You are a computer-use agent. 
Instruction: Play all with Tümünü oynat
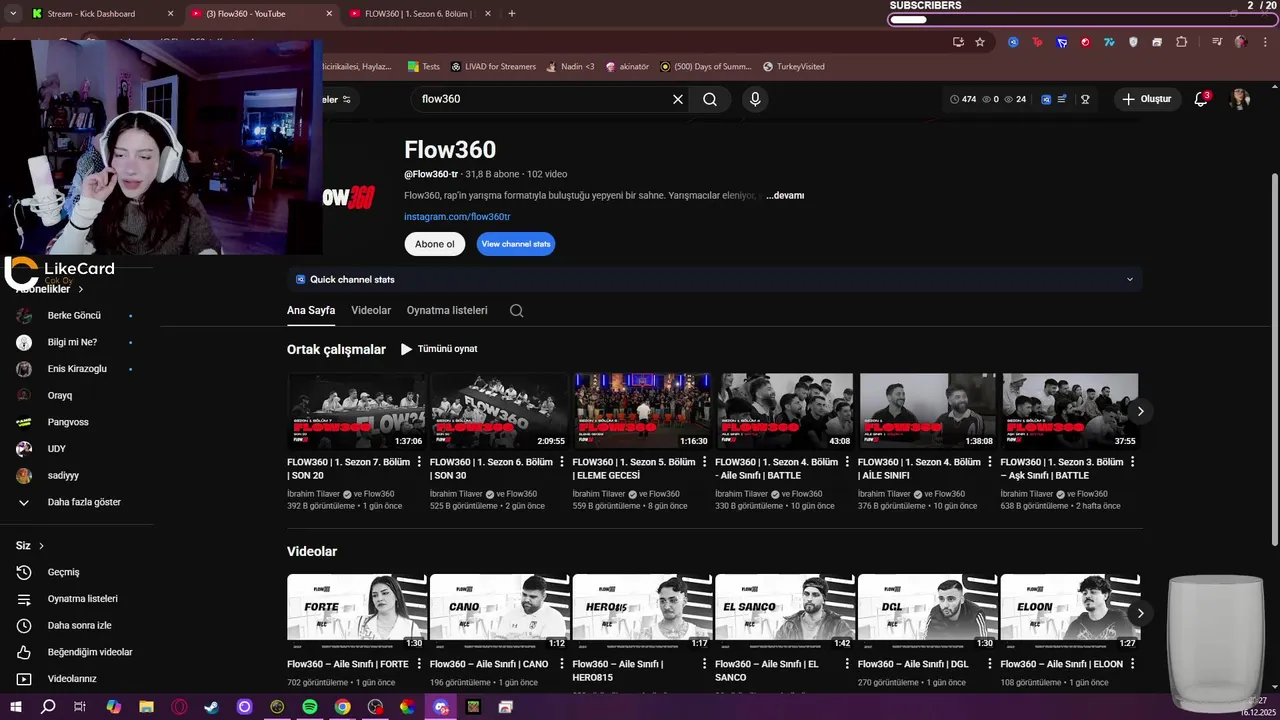[439, 349]
